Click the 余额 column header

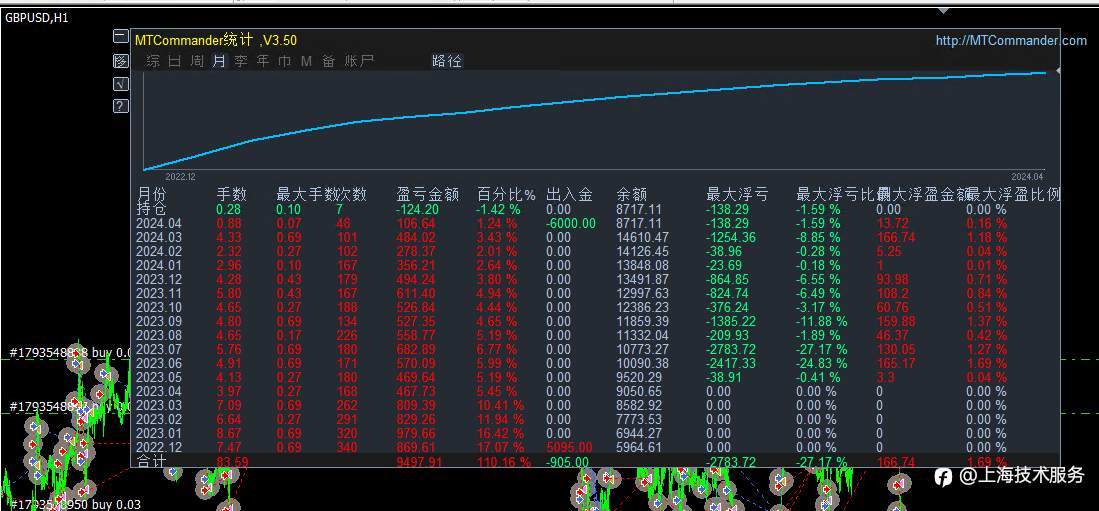632,195
